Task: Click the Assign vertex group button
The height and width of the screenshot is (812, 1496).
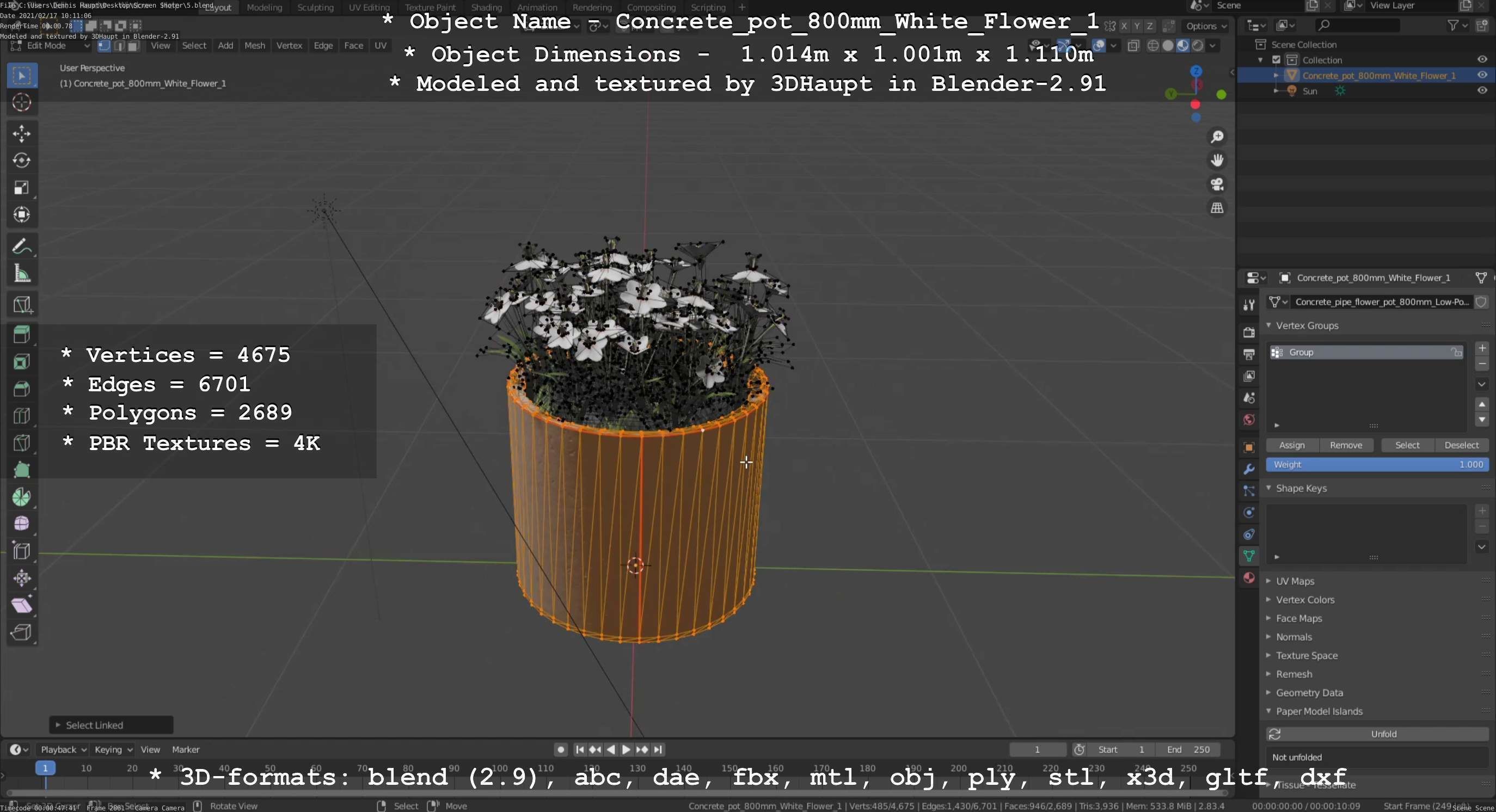Action: pyautogui.click(x=1291, y=445)
